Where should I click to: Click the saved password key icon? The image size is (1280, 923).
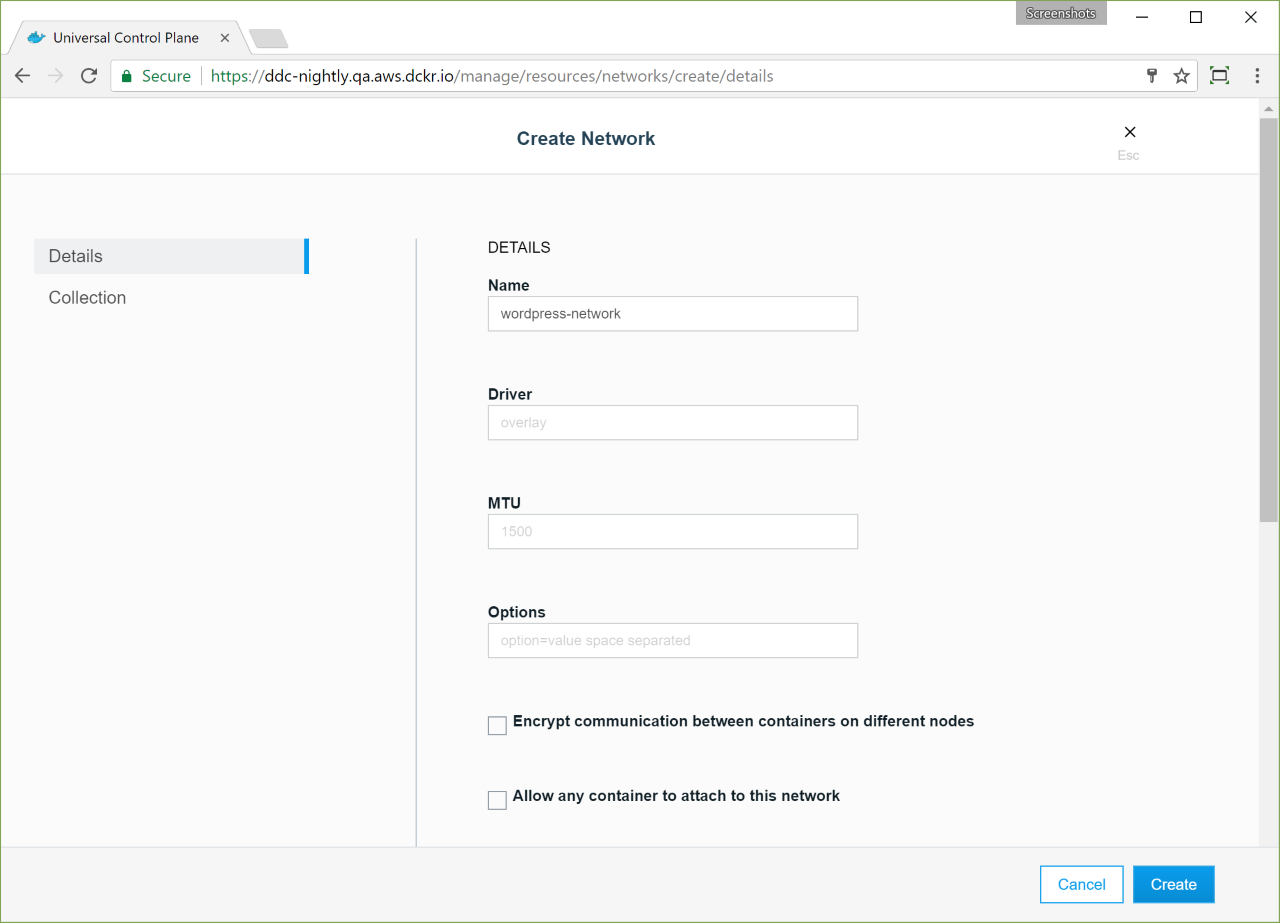click(x=1151, y=76)
